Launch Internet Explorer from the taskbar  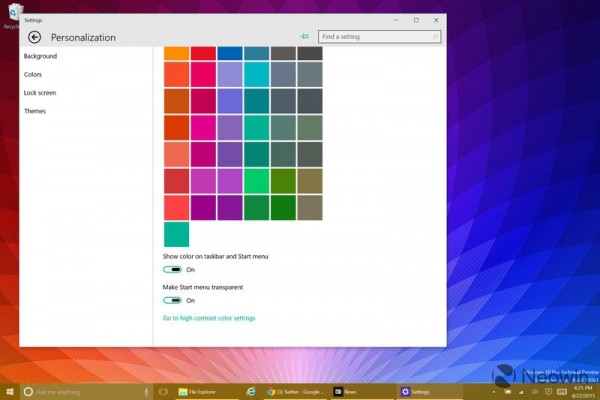(251, 392)
